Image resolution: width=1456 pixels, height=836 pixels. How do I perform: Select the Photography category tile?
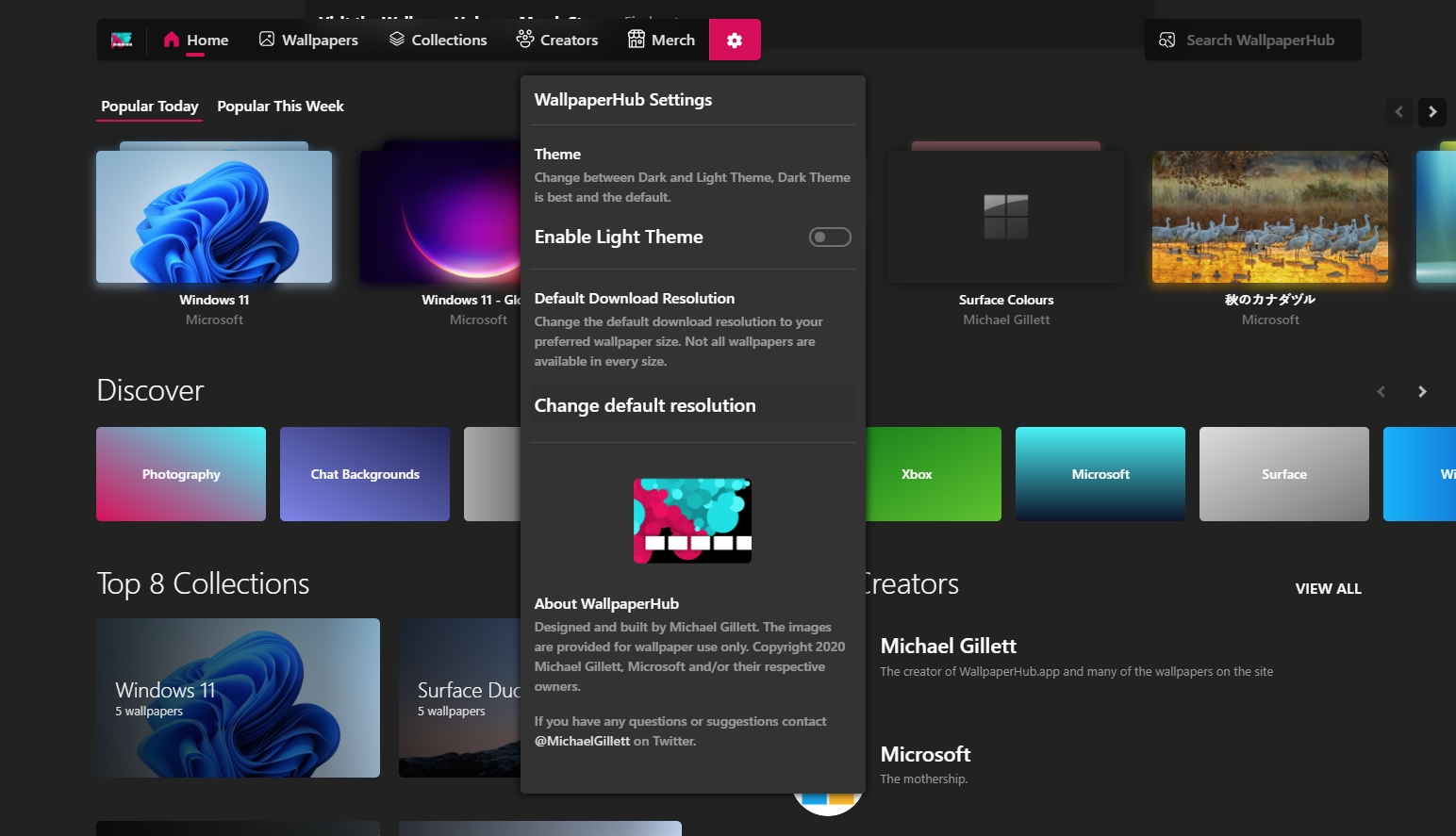(181, 474)
